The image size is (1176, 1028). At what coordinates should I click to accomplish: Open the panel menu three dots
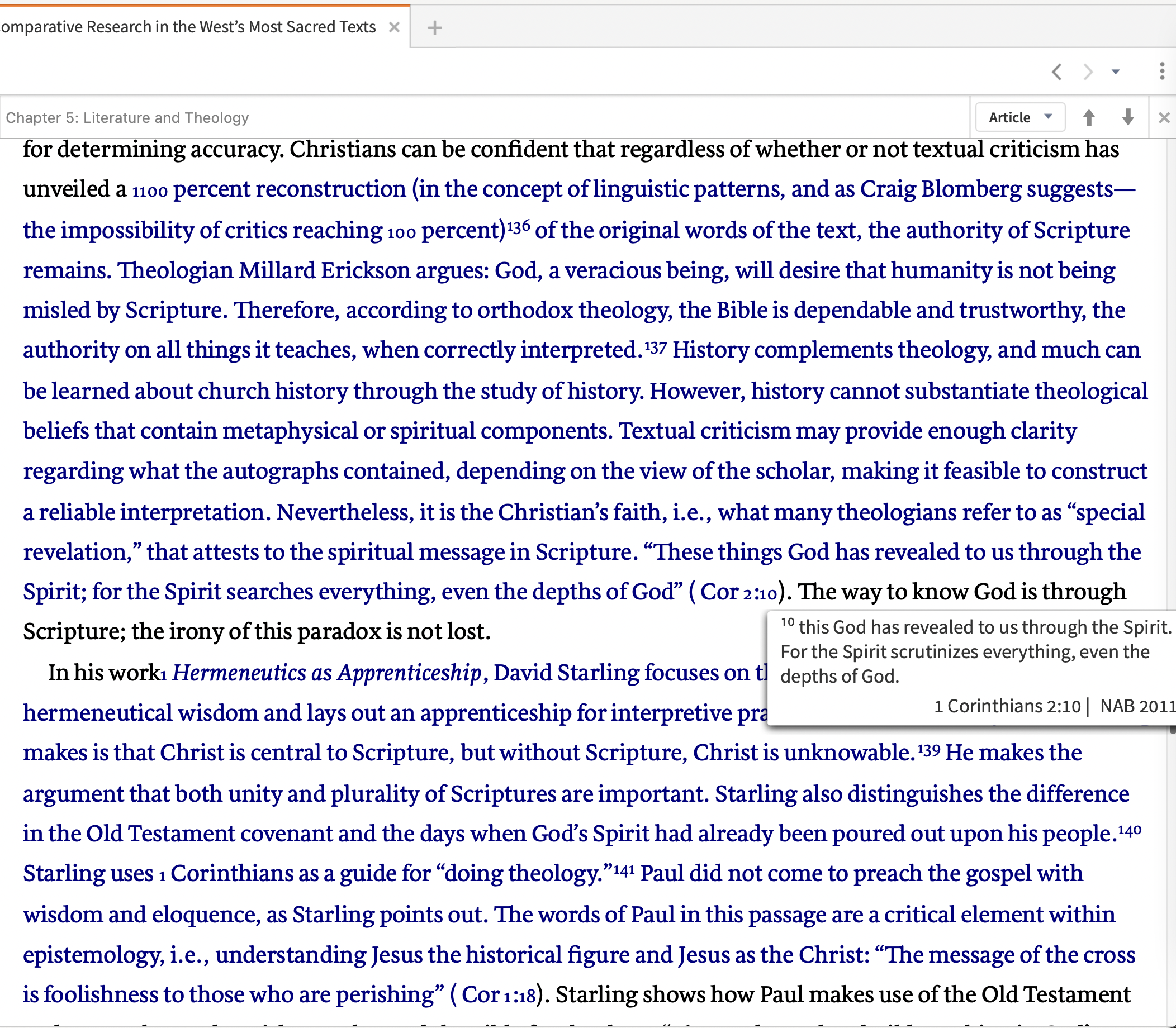coord(1162,71)
